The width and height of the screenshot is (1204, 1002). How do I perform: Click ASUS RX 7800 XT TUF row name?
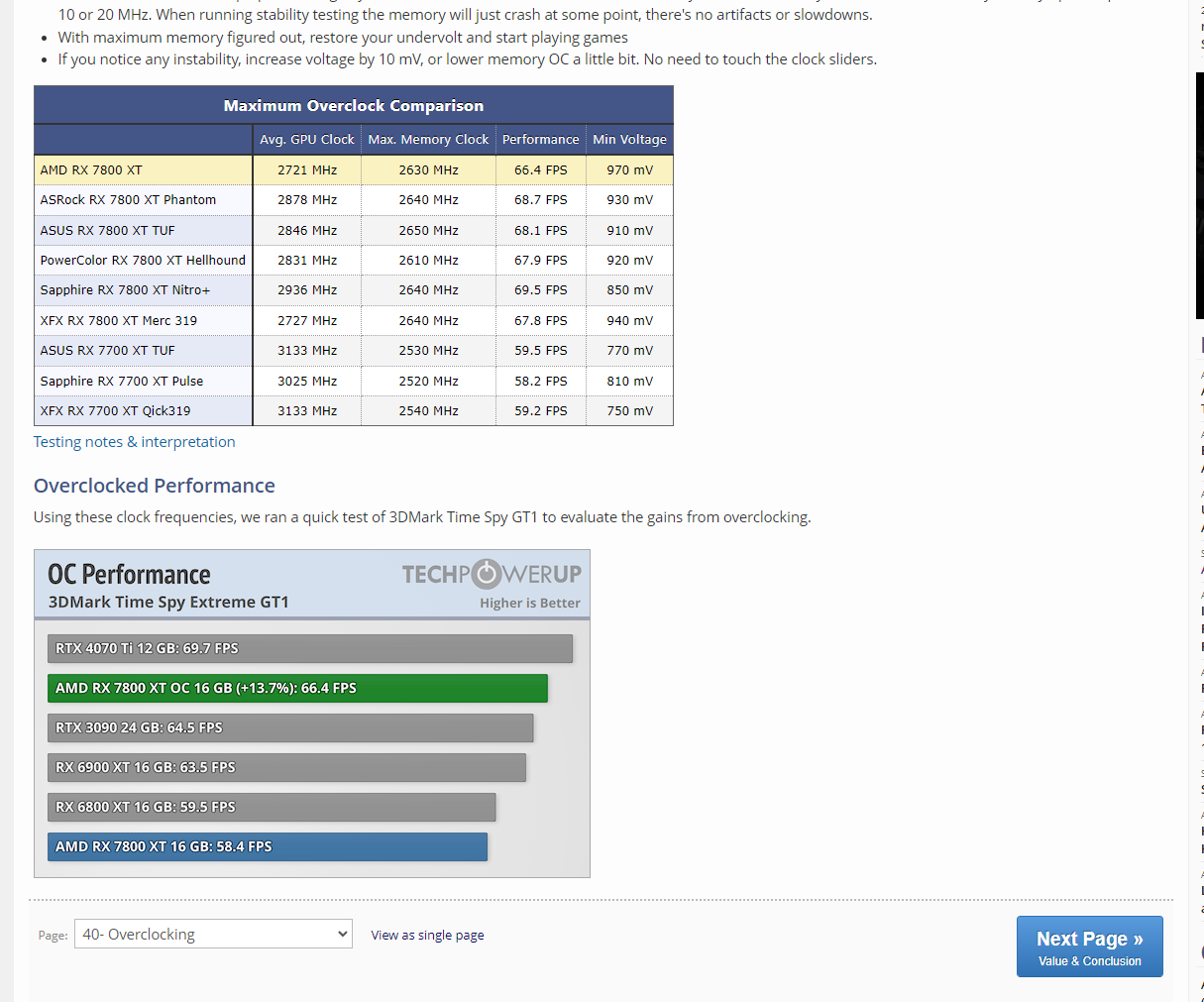point(107,231)
